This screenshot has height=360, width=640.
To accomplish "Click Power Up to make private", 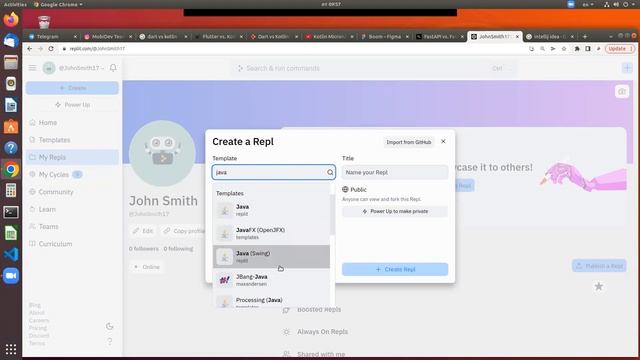I will 395,211.
